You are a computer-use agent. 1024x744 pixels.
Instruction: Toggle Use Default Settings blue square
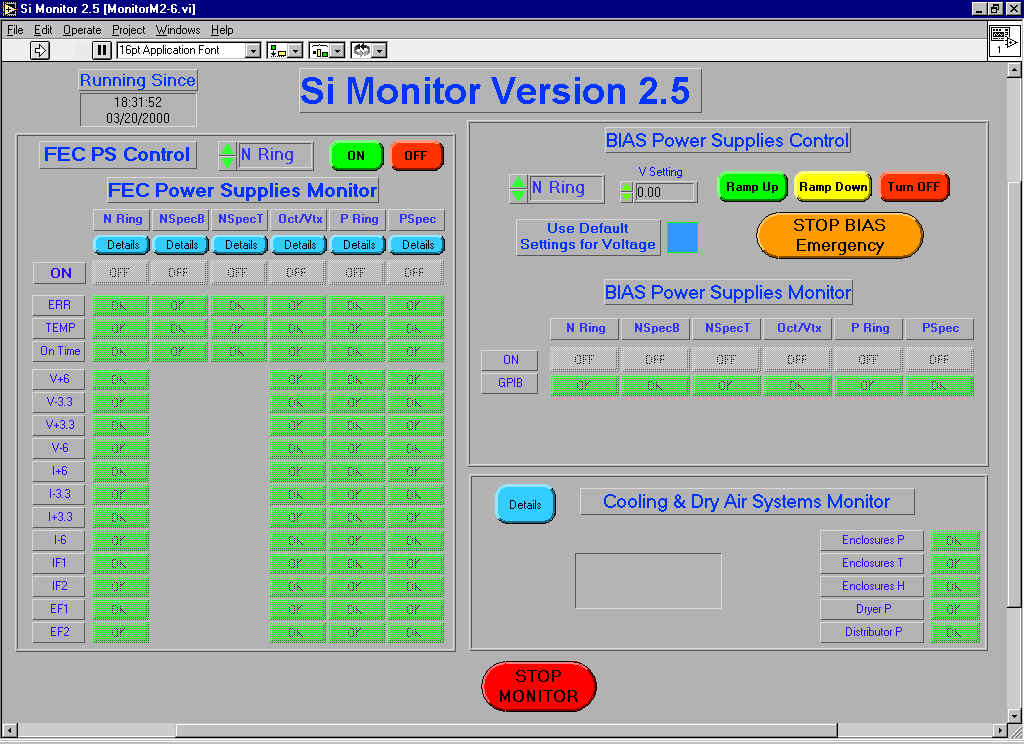pyautogui.click(x=682, y=237)
